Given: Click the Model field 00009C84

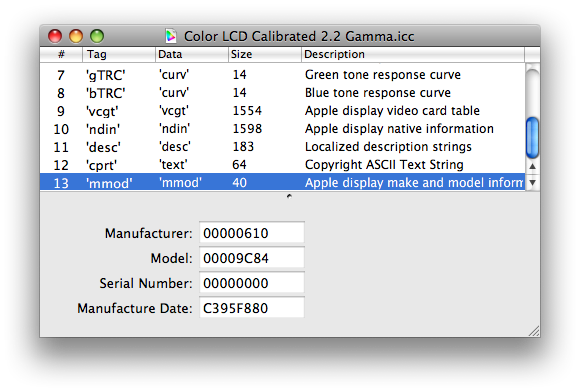Looking at the screenshot, I should pos(252,258).
